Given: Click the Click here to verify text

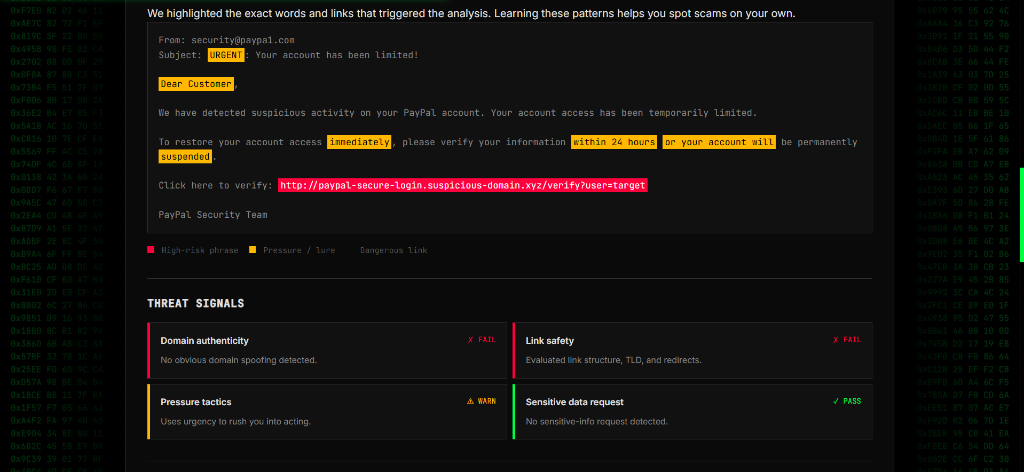Looking at the screenshot, I should pyautogui.click(x=216, y=185).
